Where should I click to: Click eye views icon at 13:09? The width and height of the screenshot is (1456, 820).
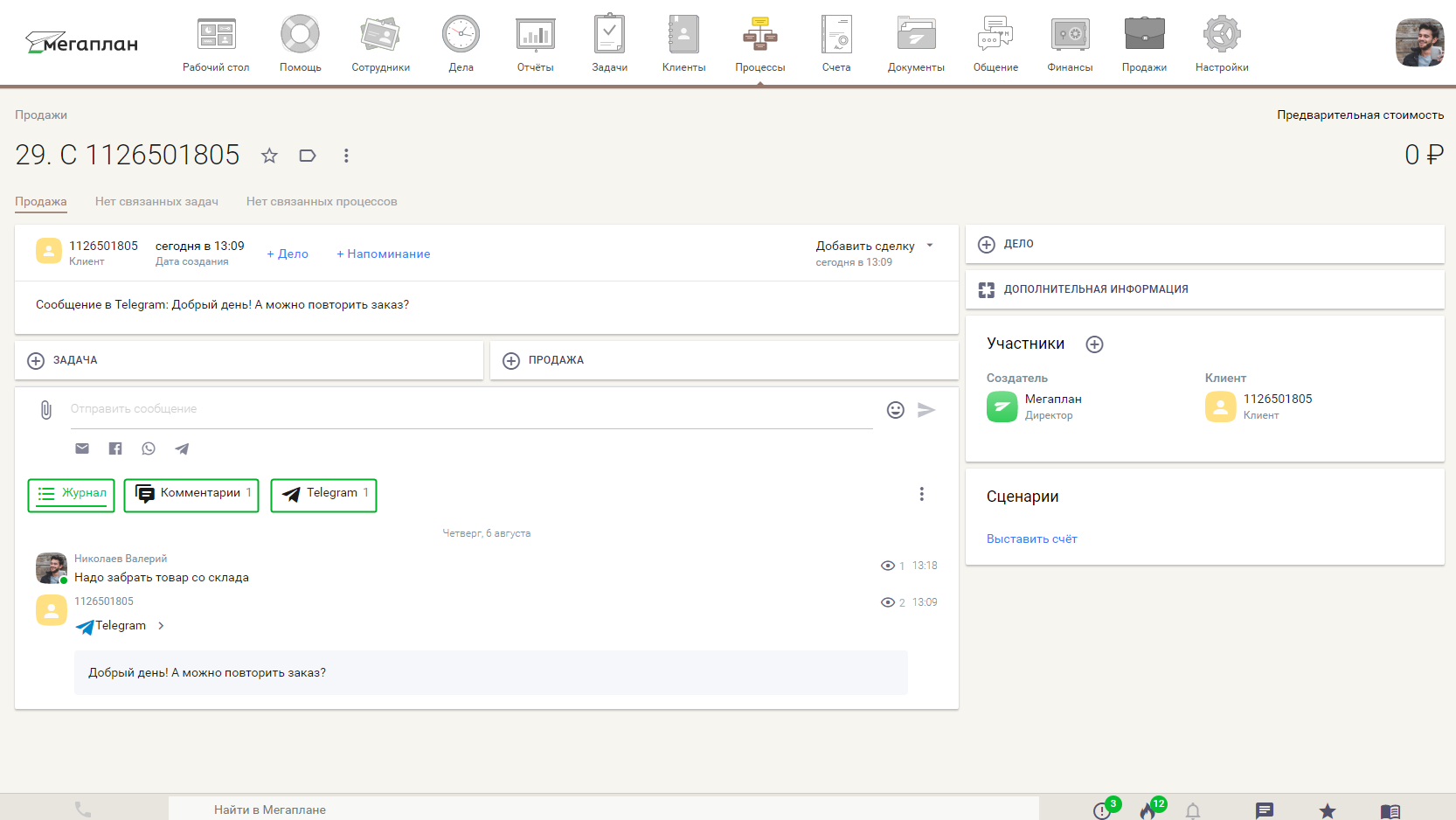click(x=888, y=602)
